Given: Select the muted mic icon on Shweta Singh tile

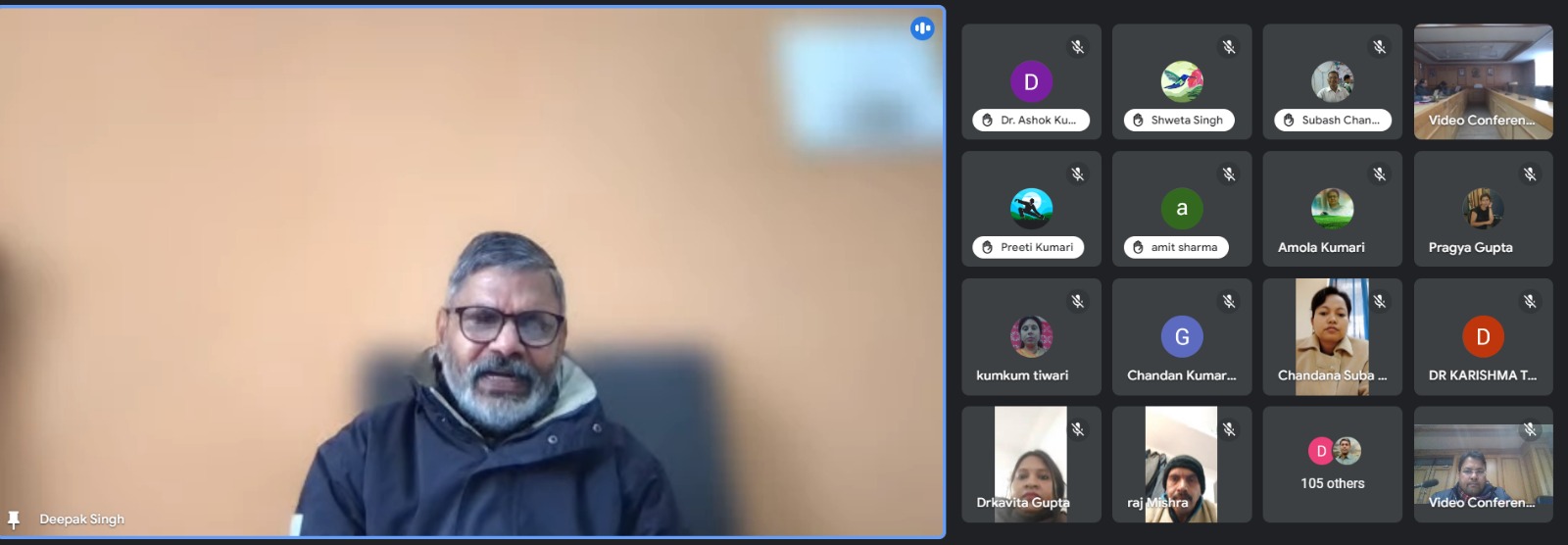Looking at the screenshot, I should tap(1229, 46).
